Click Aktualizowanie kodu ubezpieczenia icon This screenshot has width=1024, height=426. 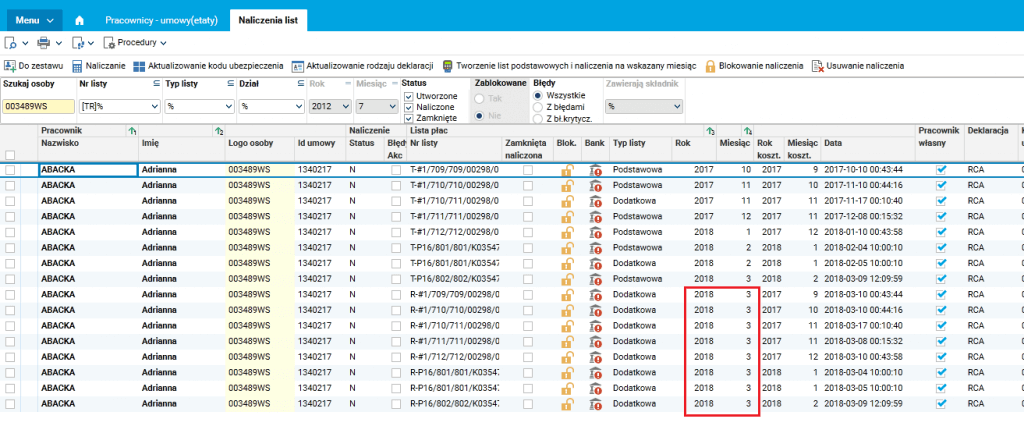[x=138, y=66]
